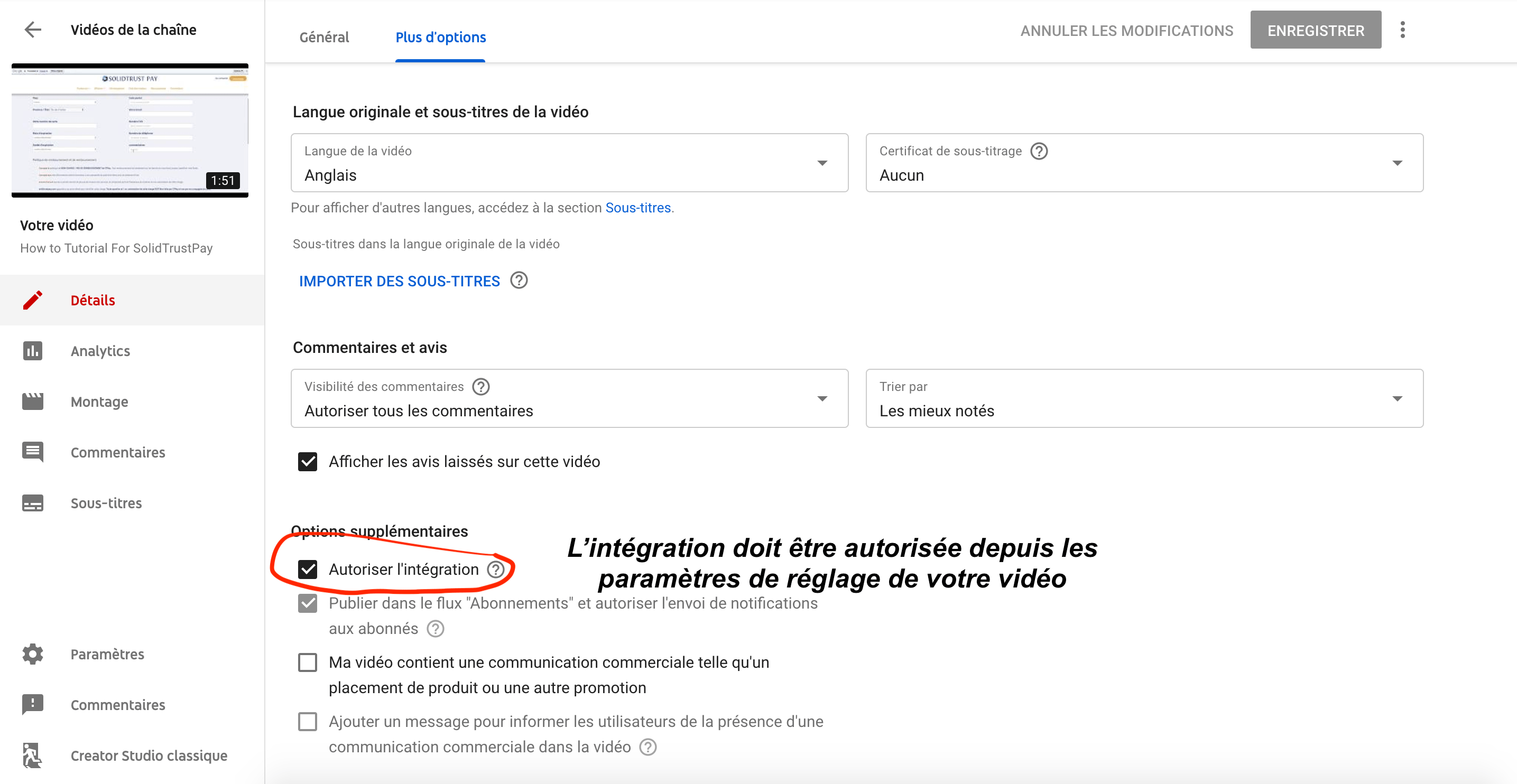Open help icon after 'communication commerciale dans la vidéo'
Viewport: 1517px width, 784px height.
tap(648, 747)
